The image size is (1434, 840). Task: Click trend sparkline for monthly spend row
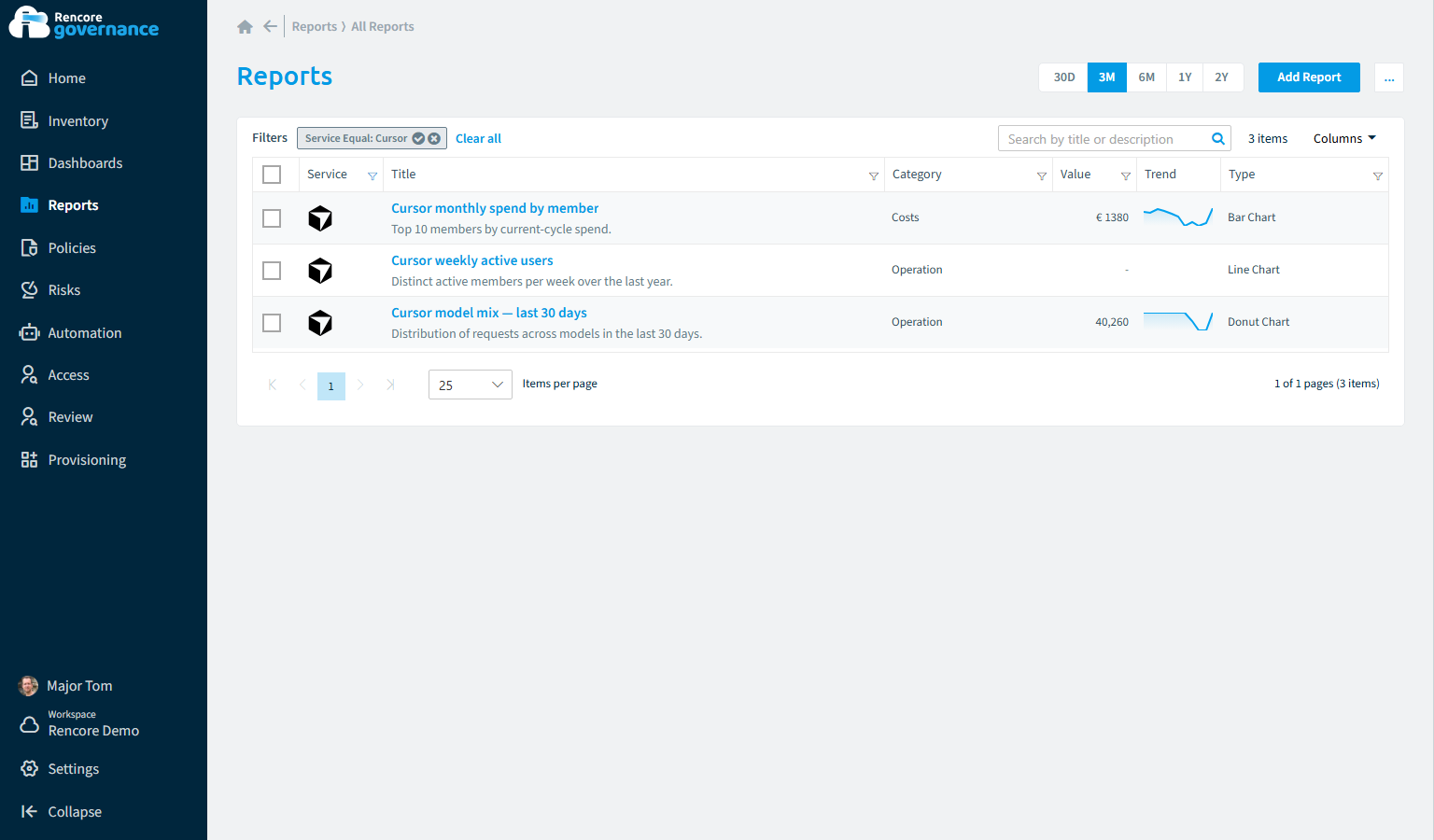1178,217
